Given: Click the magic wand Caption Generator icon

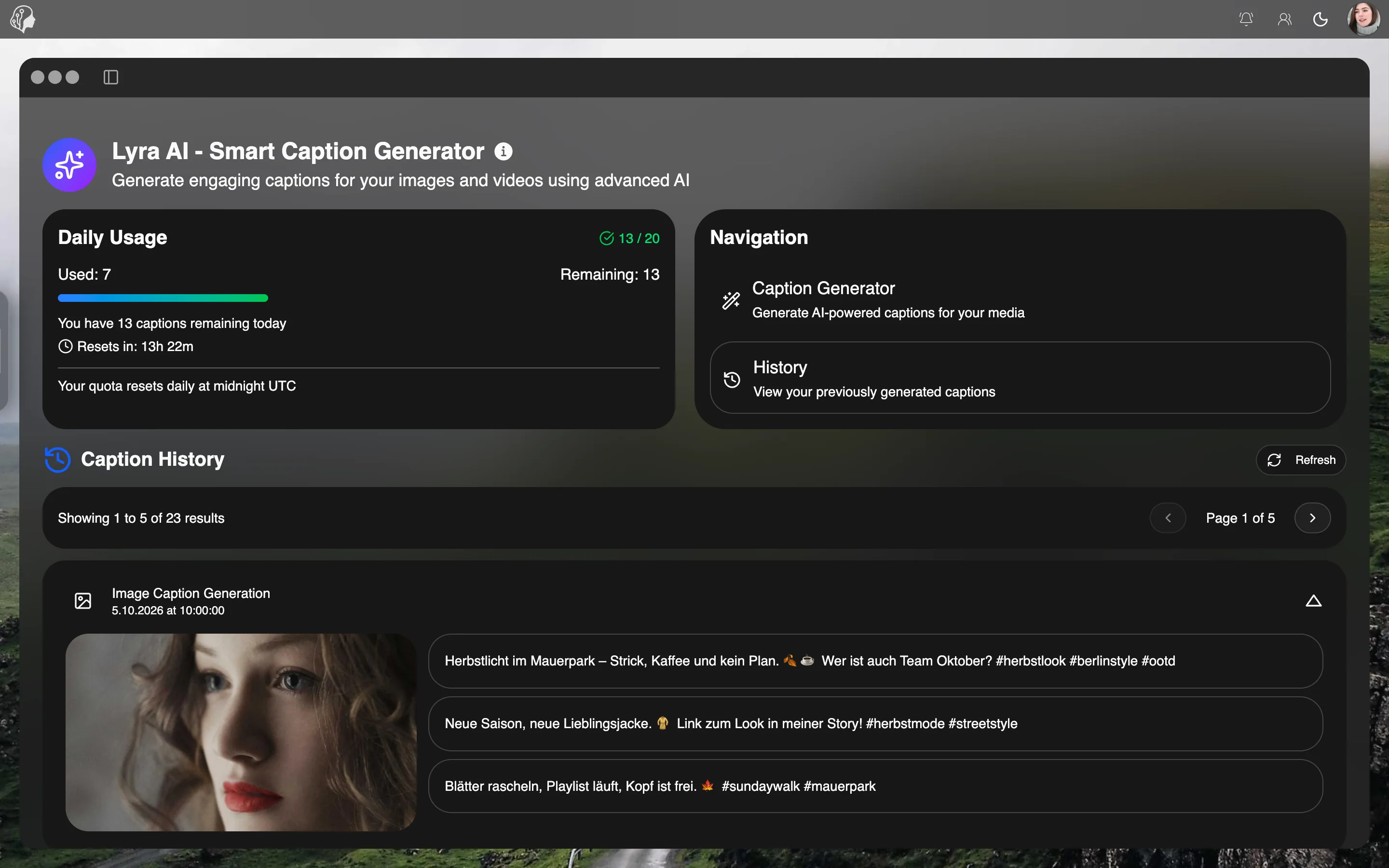Looking at the screenshot, I should click(731, 300).
